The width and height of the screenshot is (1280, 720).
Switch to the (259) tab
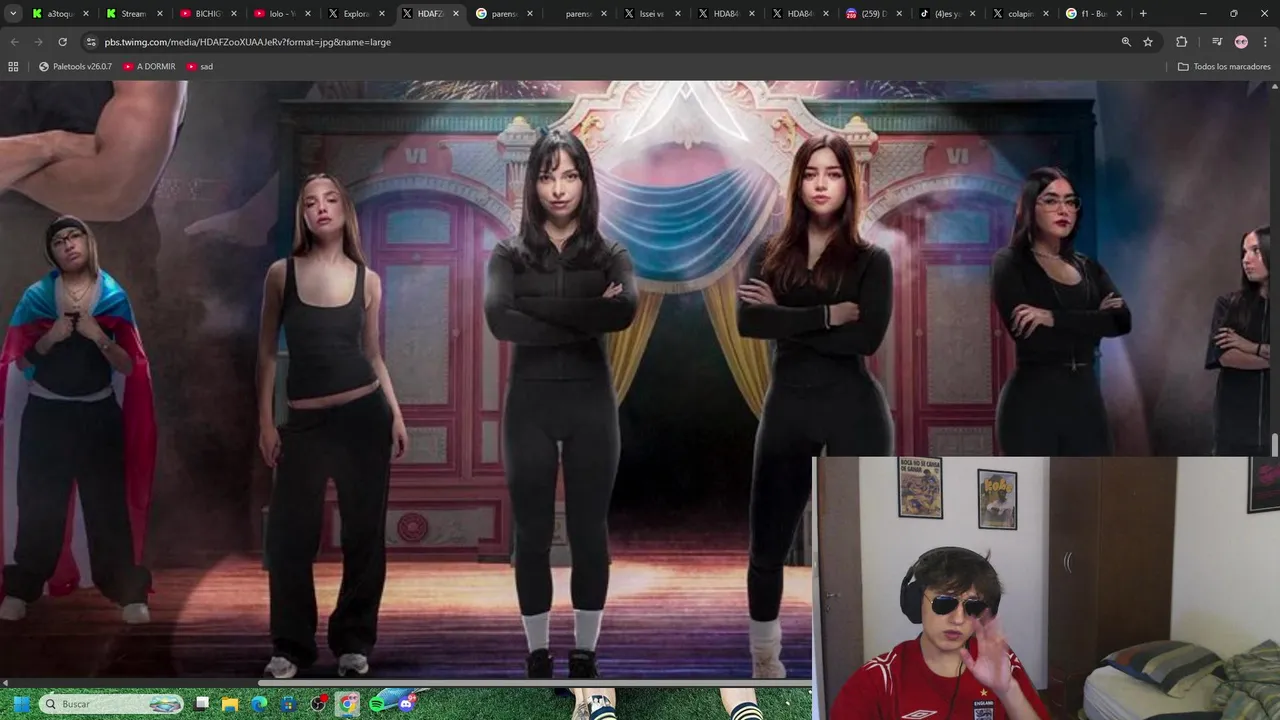873,14
